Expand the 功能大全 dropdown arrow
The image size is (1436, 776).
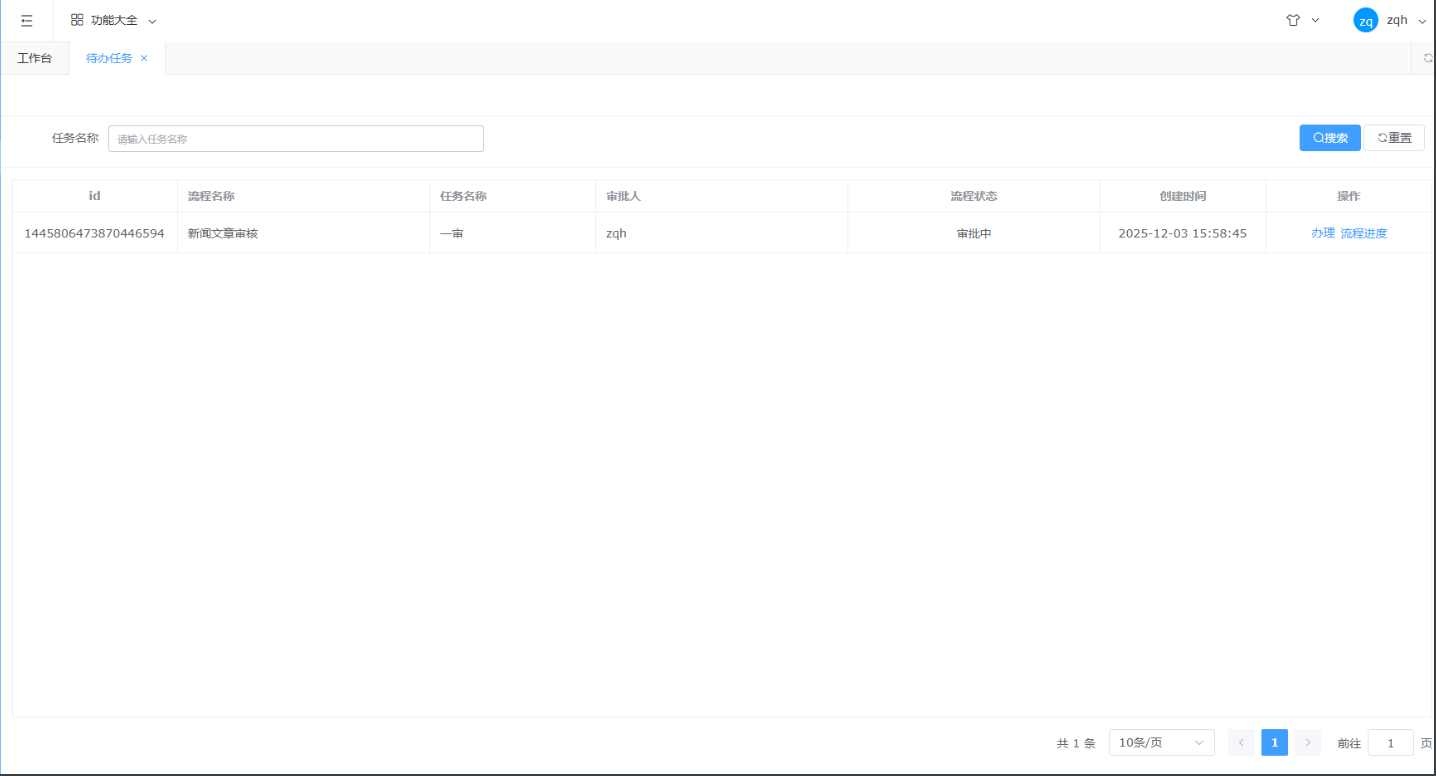tap(152, 21)
